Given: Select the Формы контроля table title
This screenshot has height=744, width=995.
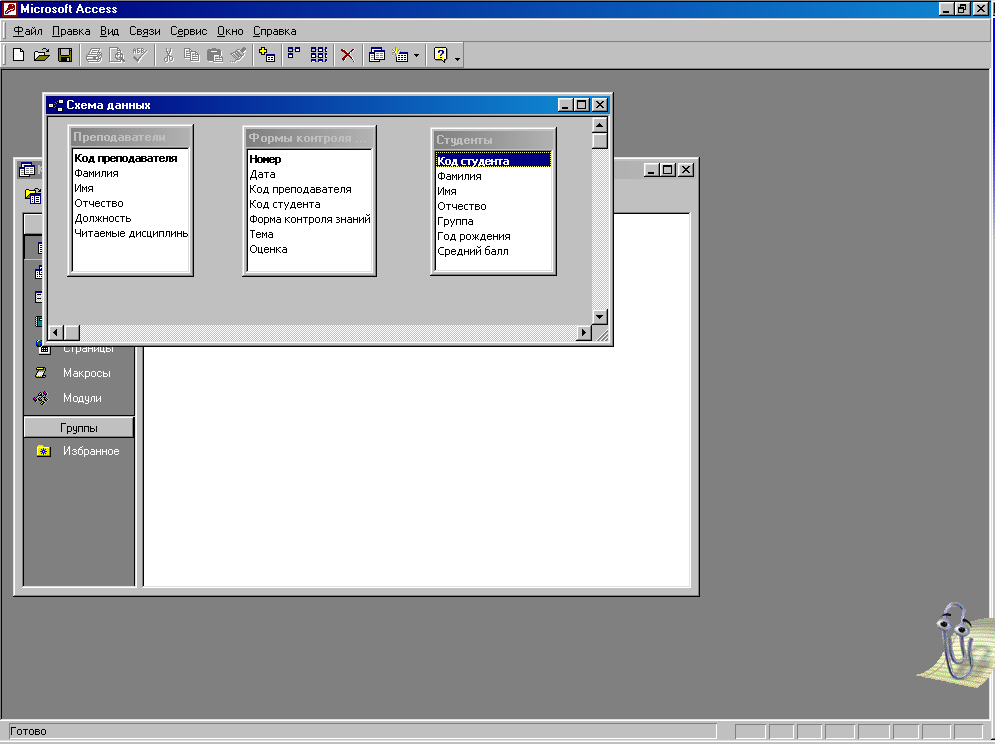Looking at the screenshot, I should coord(309,138).
